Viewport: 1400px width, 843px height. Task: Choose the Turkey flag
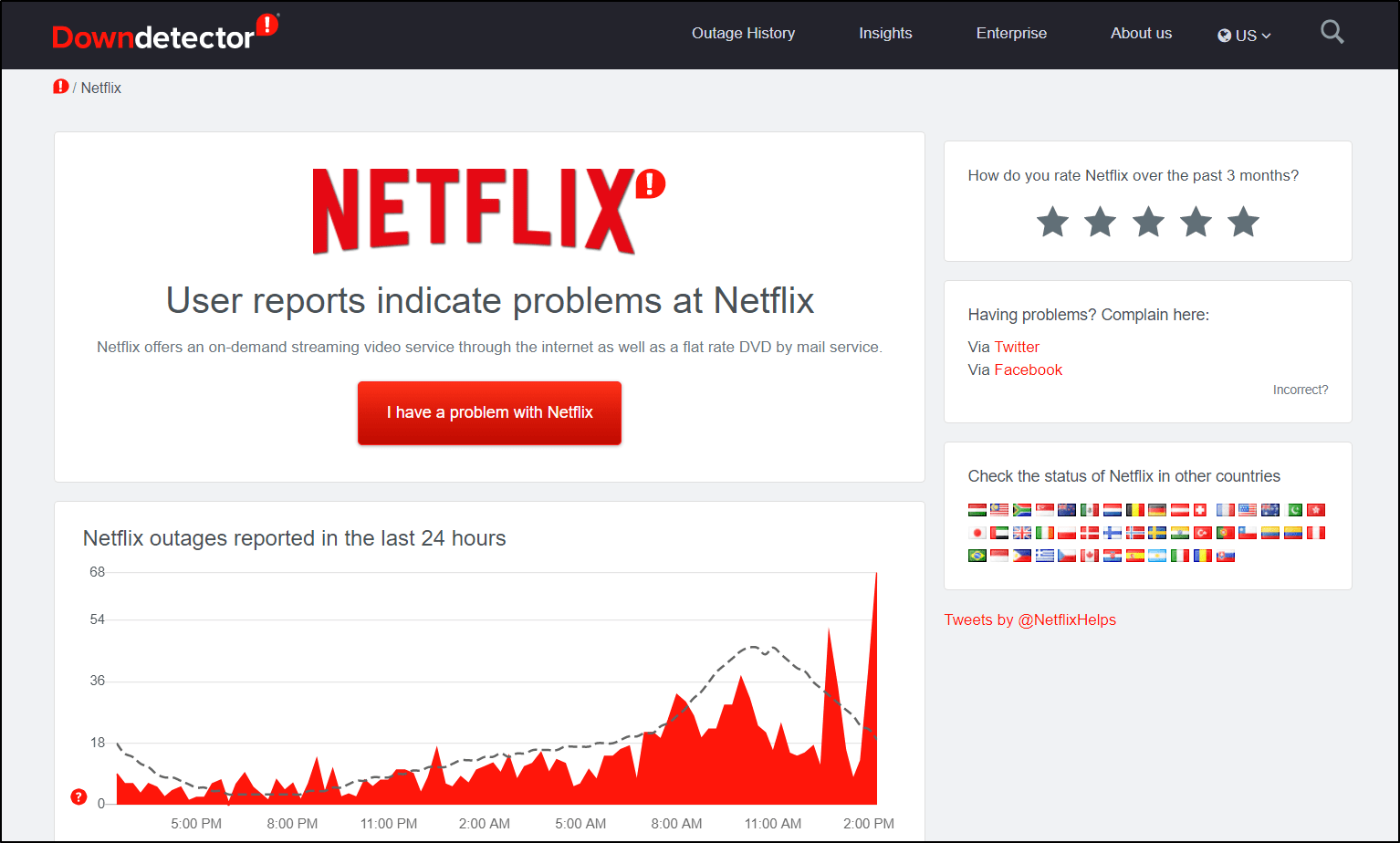point(1203,533)
